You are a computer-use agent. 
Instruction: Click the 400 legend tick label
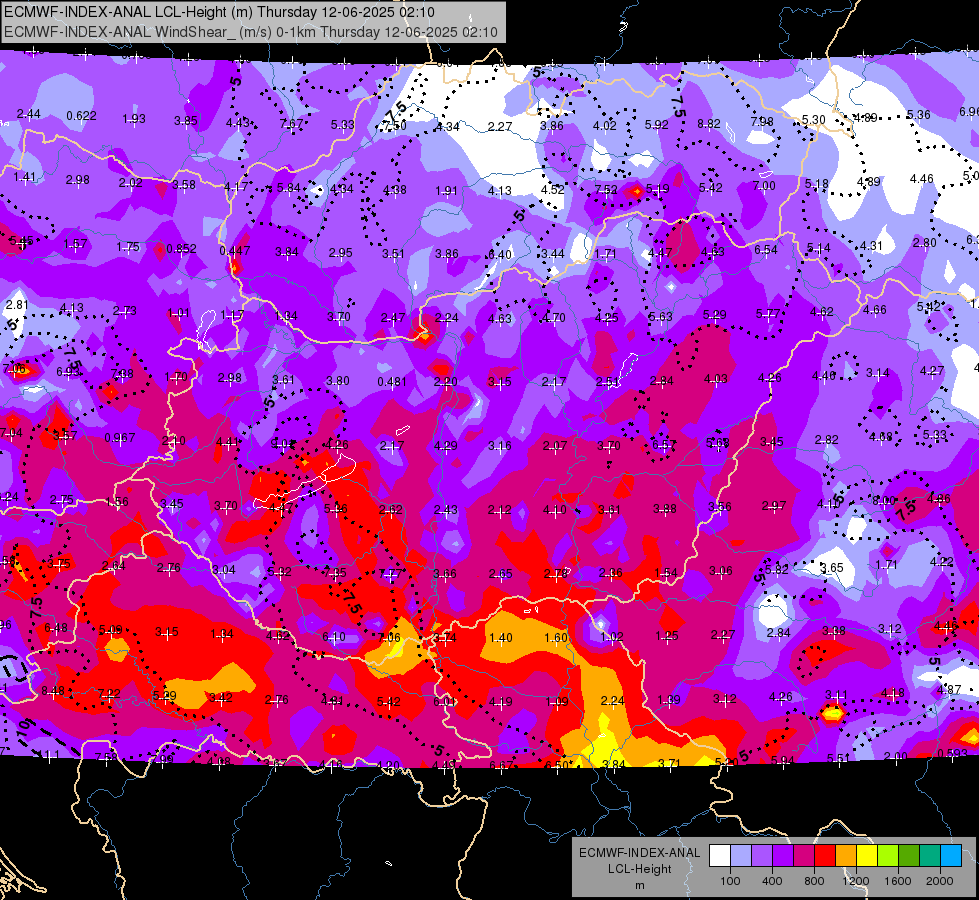tap(772, 881)
